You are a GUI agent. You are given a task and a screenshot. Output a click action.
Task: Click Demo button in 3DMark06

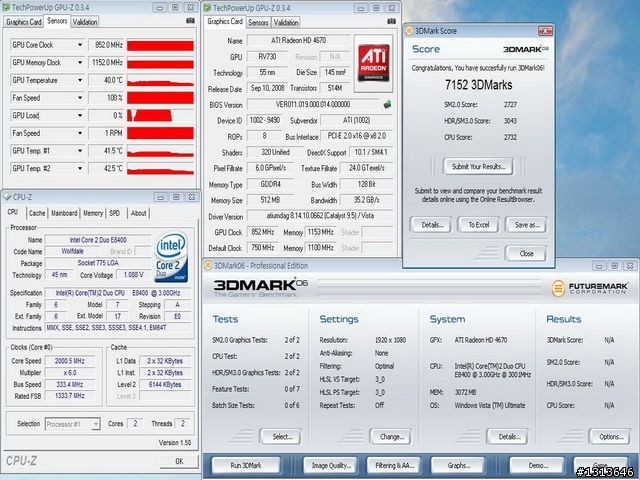(x=537, y=465)
